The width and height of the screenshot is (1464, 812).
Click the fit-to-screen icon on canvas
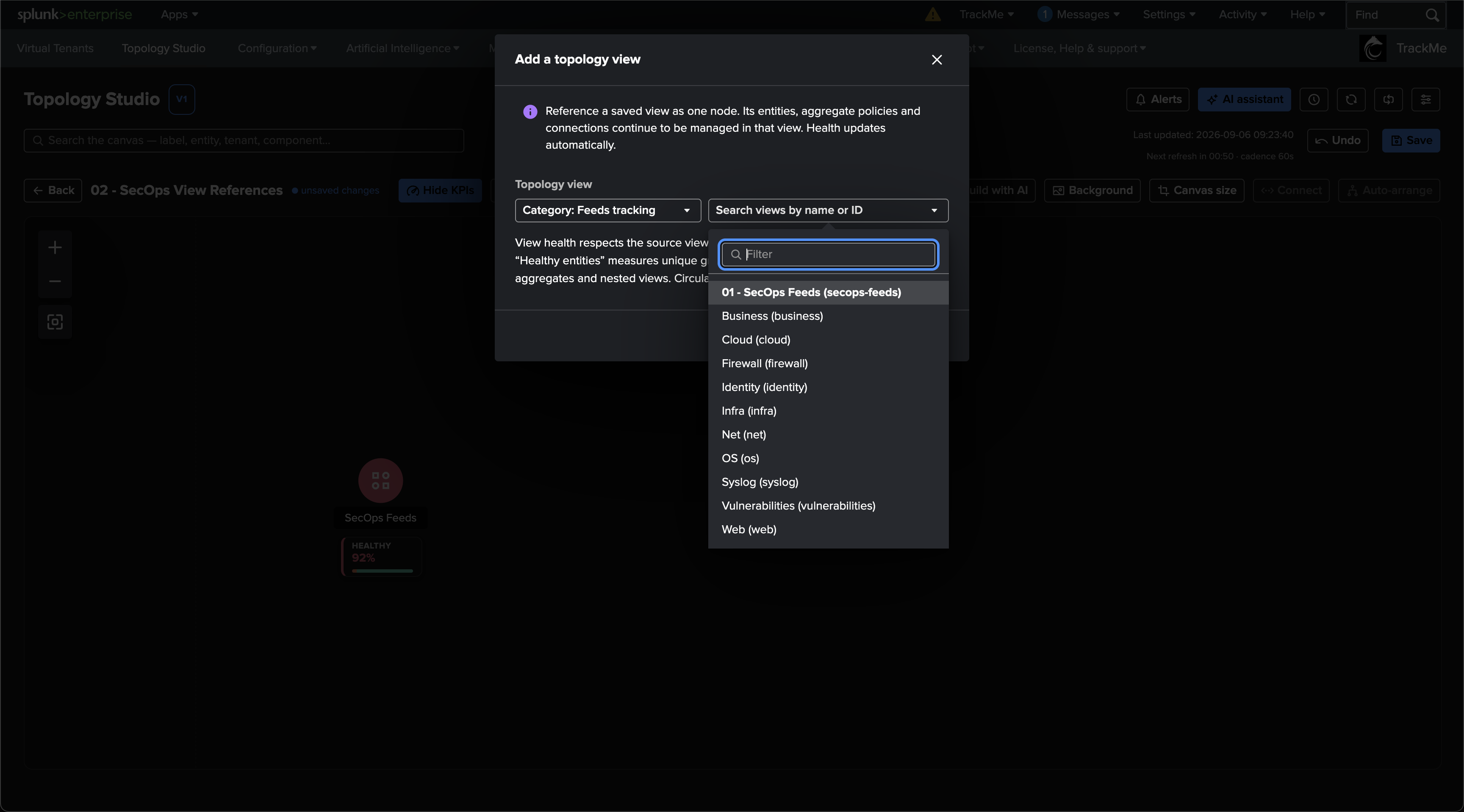55,322
